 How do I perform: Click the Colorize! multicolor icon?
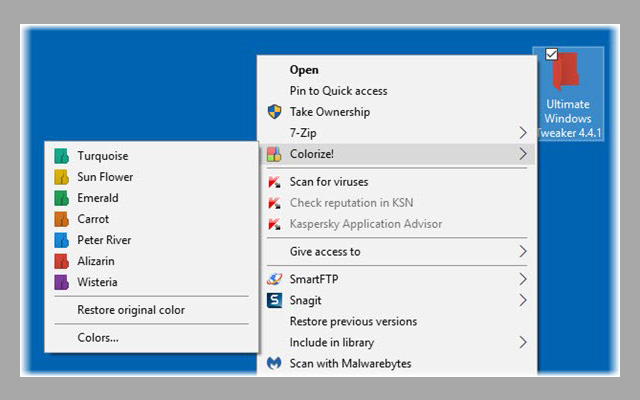coord(274,154)
